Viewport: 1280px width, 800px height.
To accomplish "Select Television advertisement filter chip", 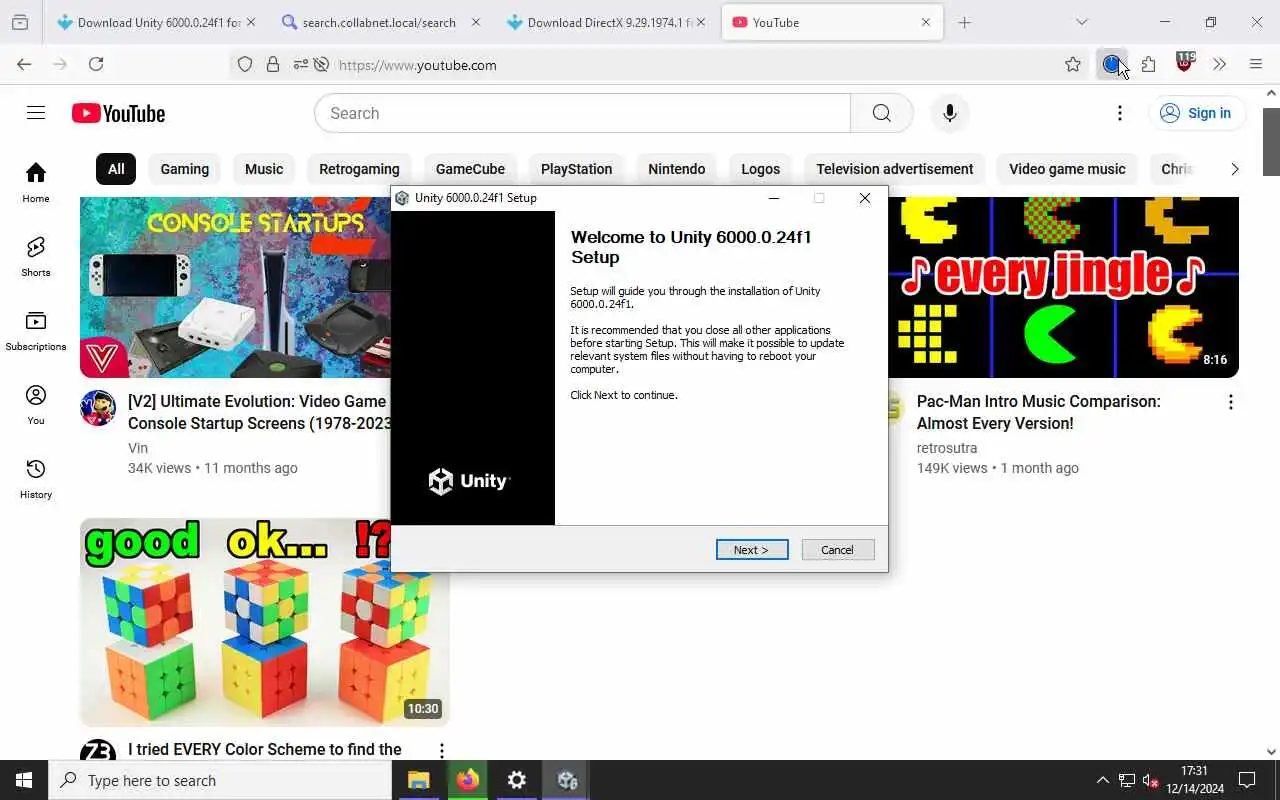I will tap(895, 169).
